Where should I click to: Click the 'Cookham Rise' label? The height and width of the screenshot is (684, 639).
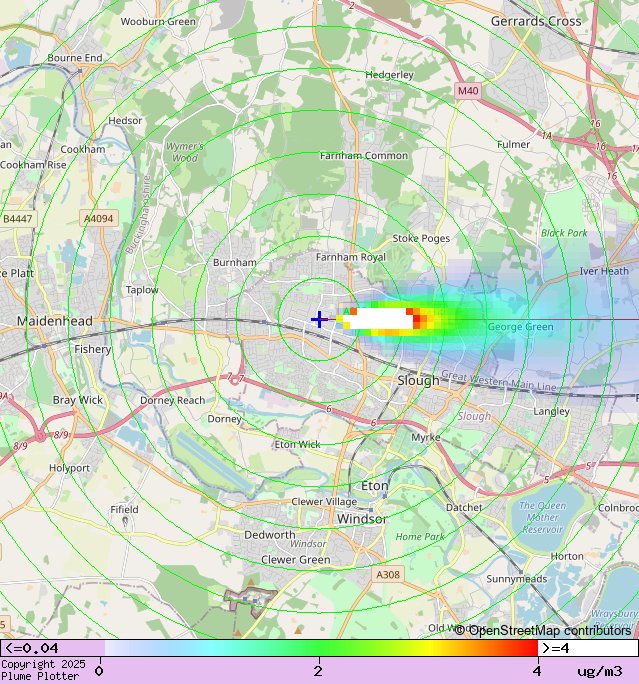(x=33, y=165)
